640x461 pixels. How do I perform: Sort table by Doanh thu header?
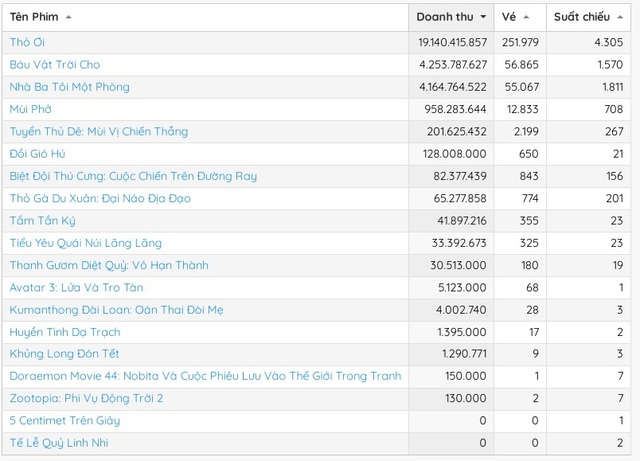446,18
